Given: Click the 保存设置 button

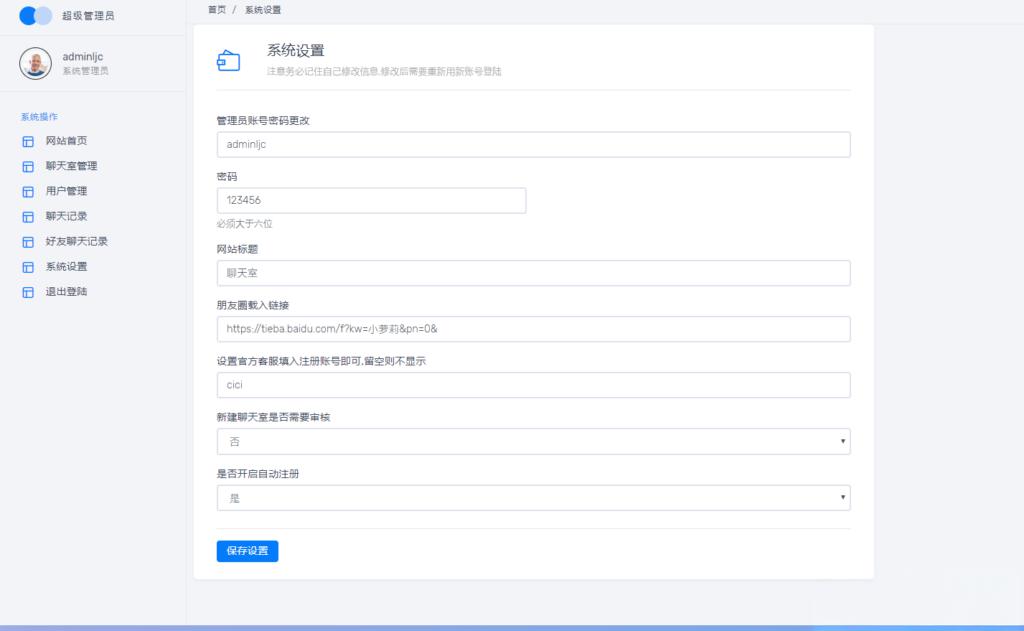Looking at the screenshot, I should (x=248, y=551).
